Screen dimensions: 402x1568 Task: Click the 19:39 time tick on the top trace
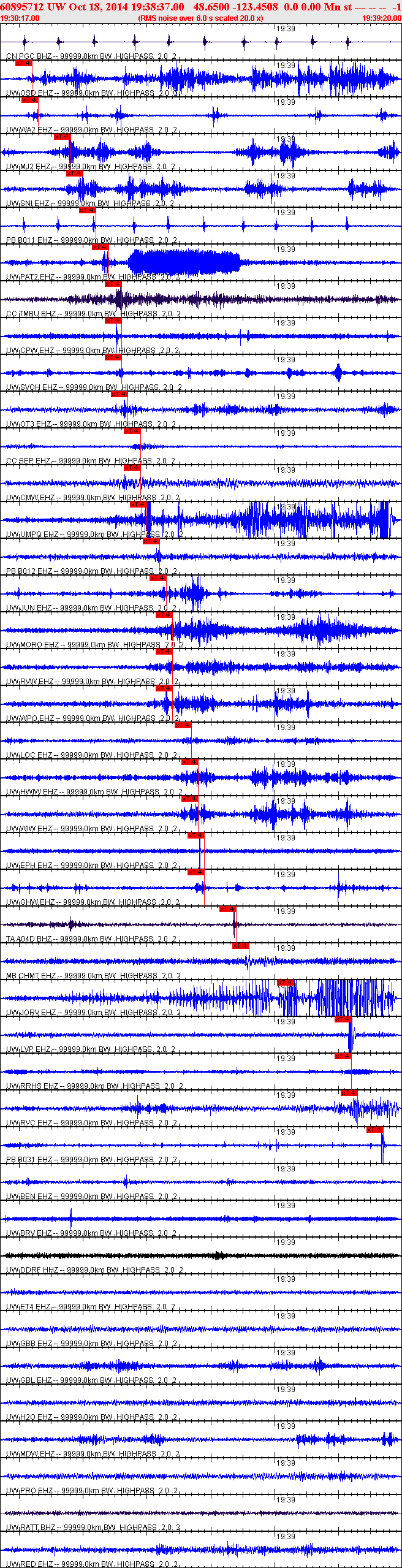tap(285, 29)
